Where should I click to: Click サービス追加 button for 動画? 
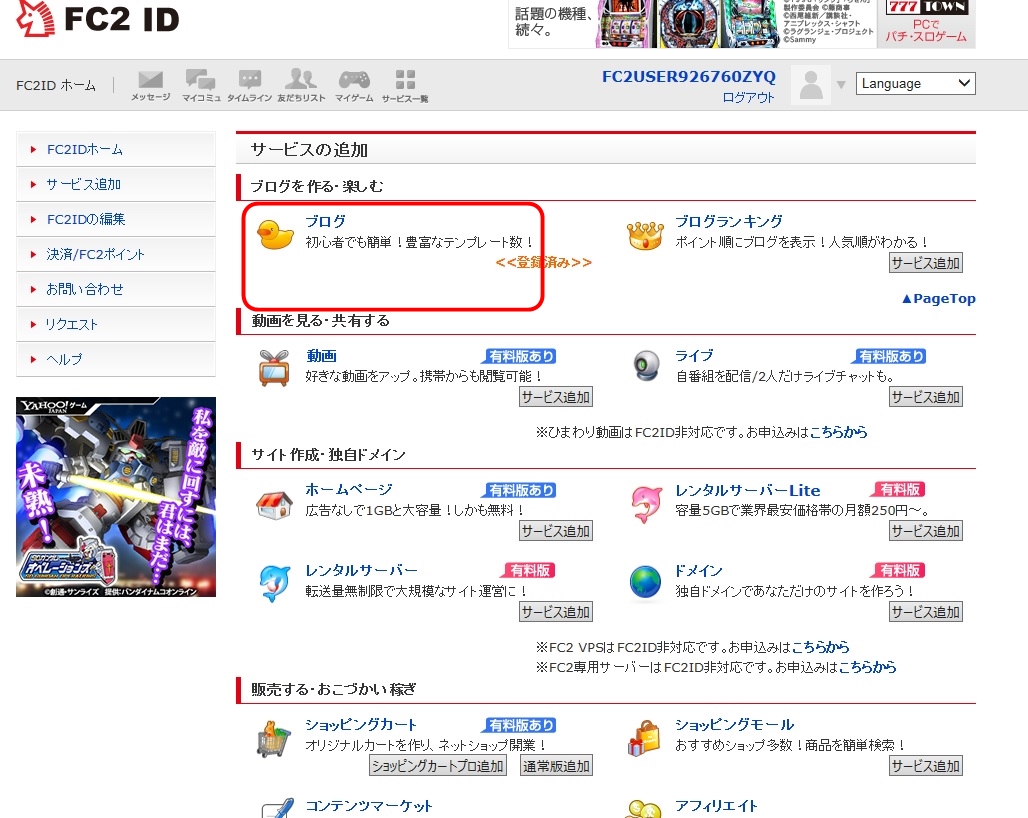[556, 397]
